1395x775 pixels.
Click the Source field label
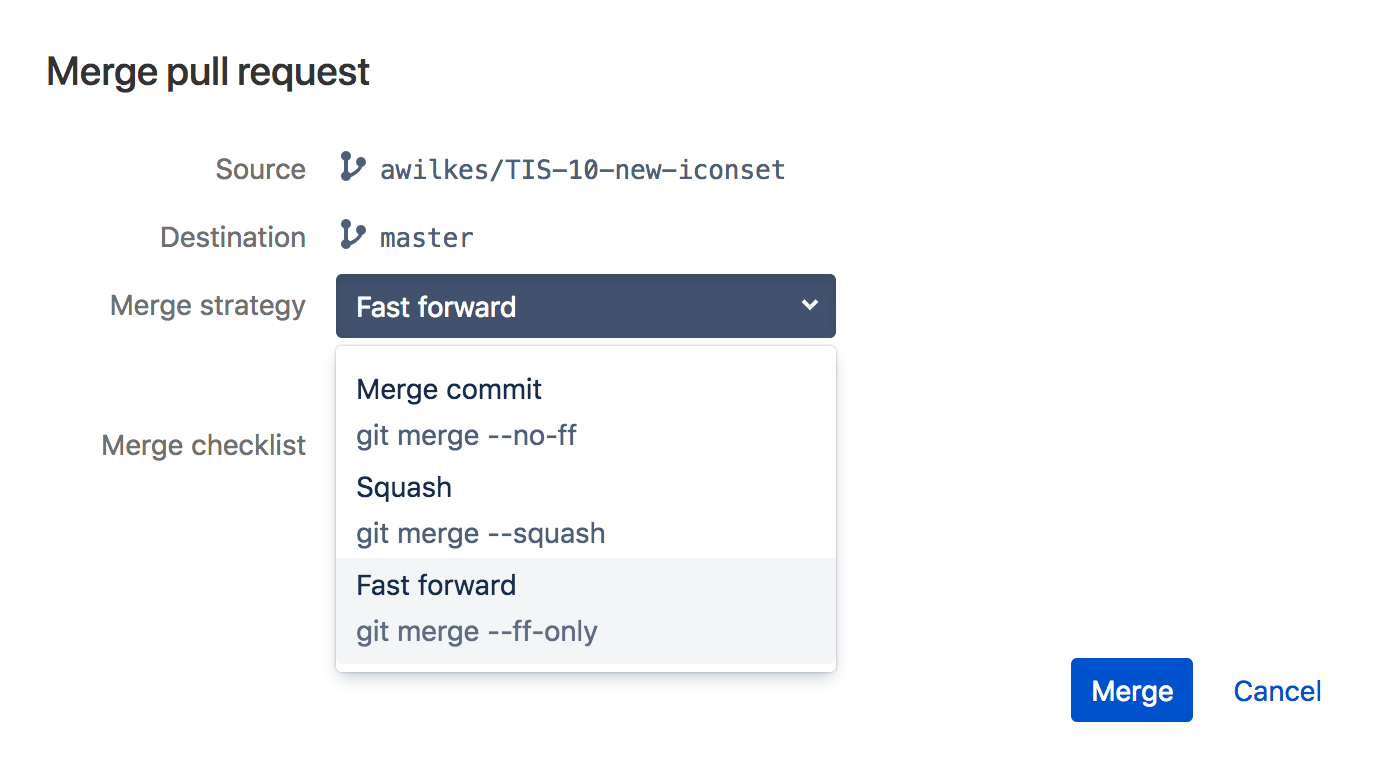[260, 169]
